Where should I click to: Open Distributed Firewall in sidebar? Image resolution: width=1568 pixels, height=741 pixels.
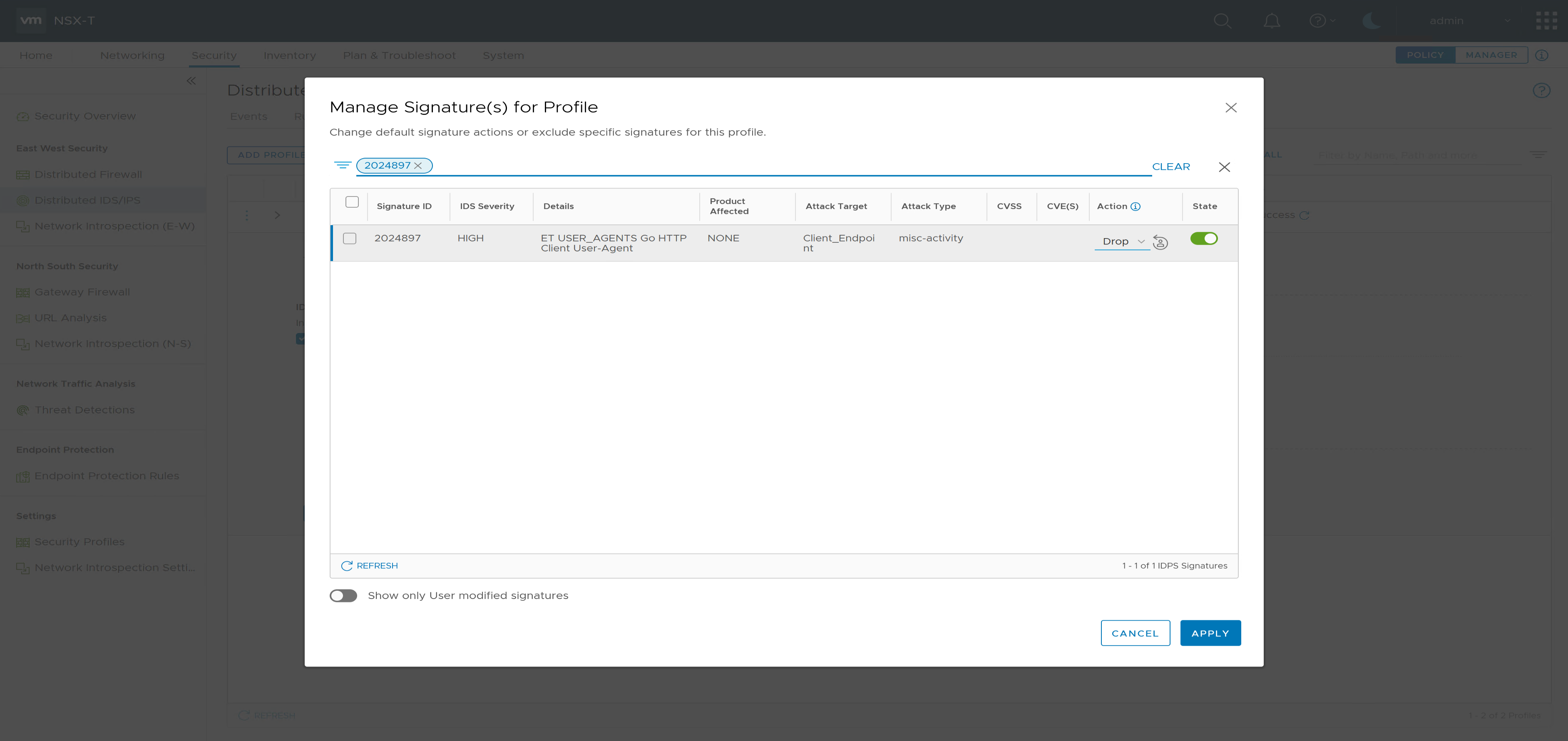88,174
